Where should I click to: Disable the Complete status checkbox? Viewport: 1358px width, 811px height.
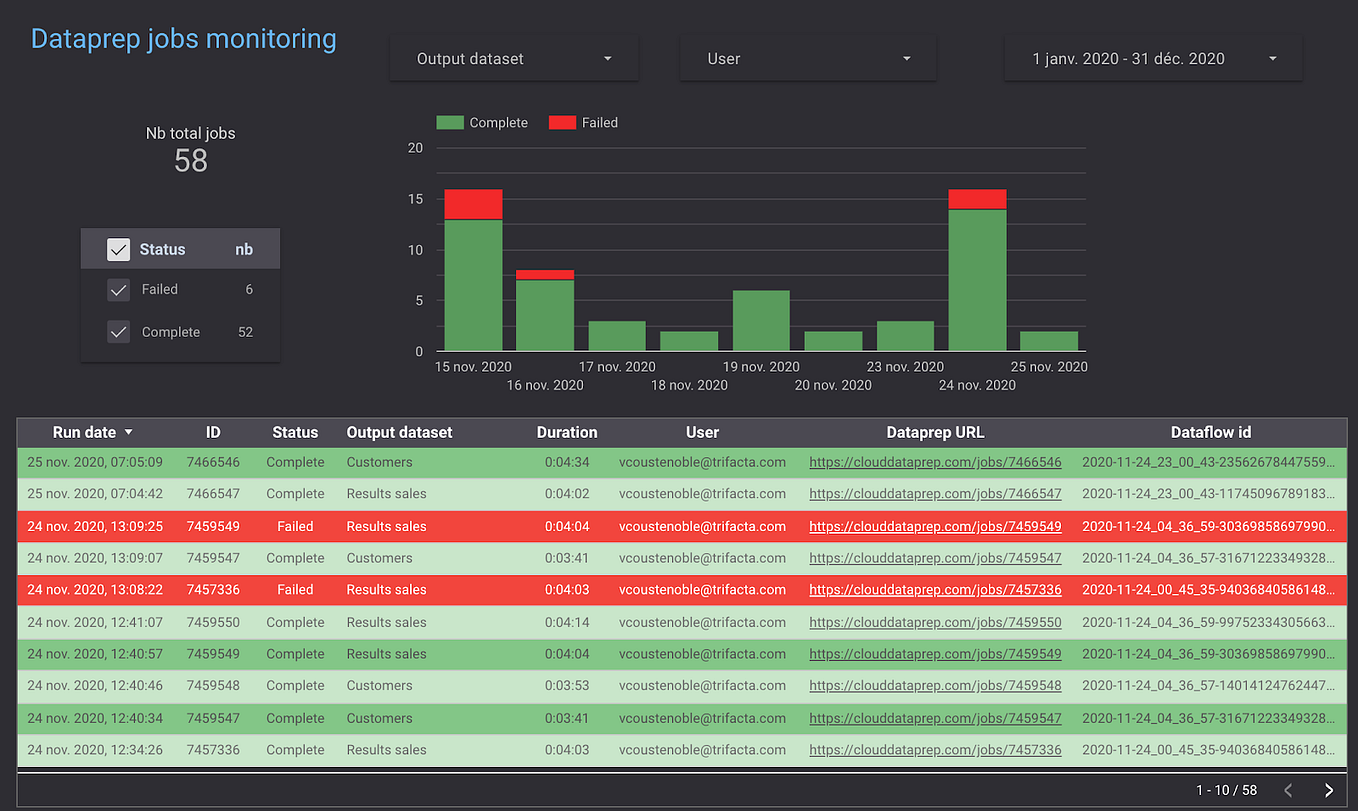[118, 331]
